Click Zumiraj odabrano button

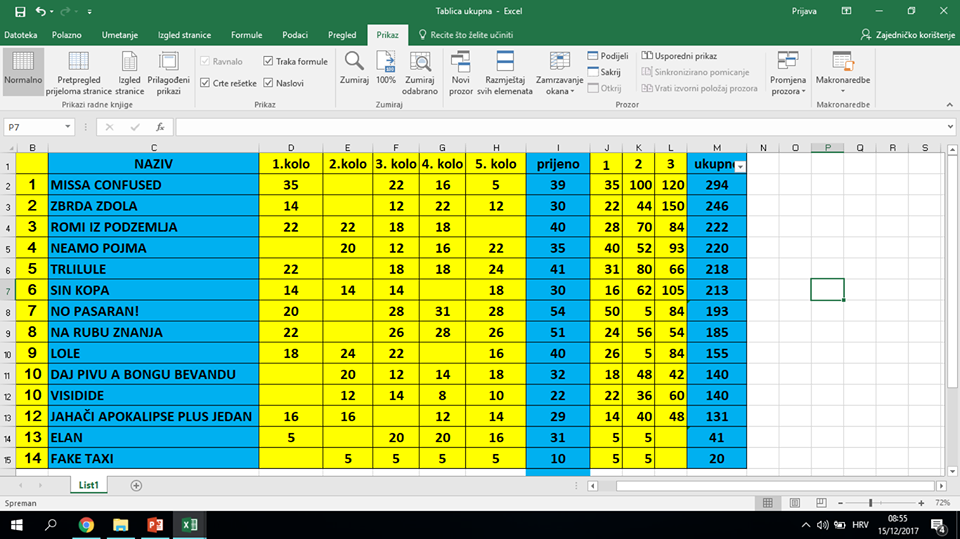coord(420,70)
